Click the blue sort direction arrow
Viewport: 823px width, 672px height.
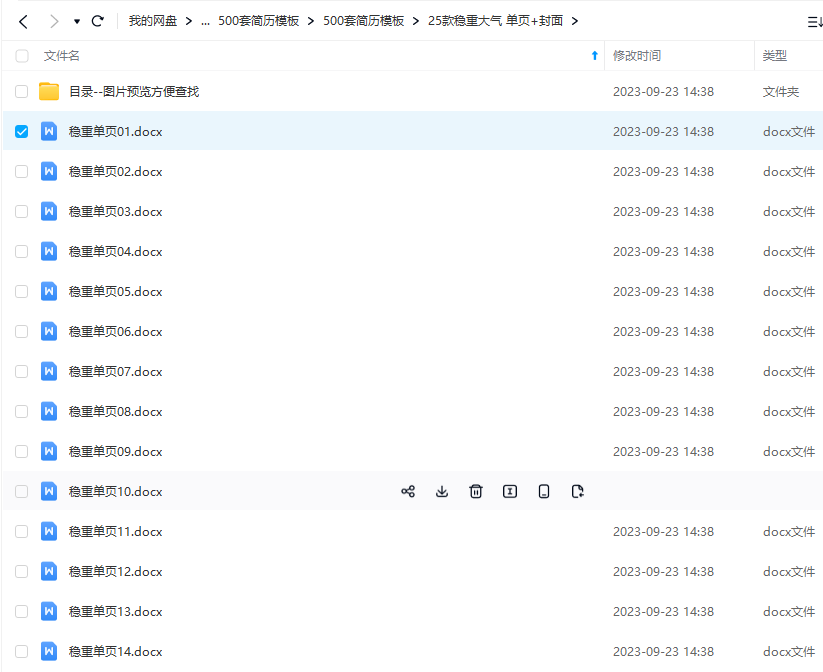click(595, 56)
